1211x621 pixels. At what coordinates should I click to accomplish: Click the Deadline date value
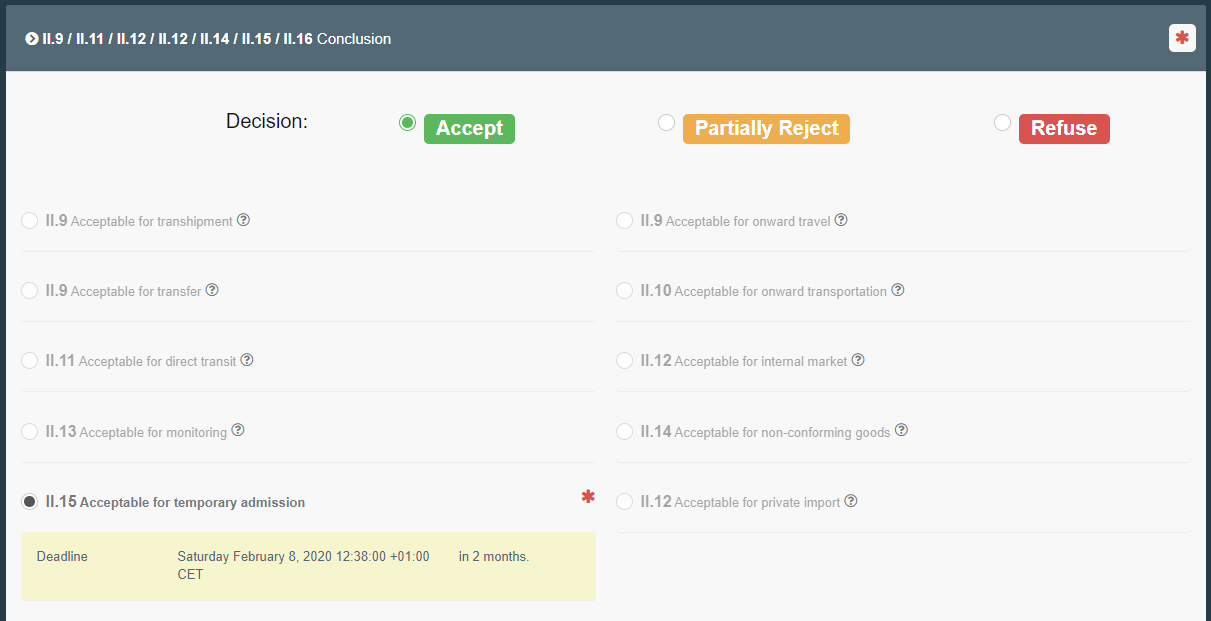tap(303, 565)
